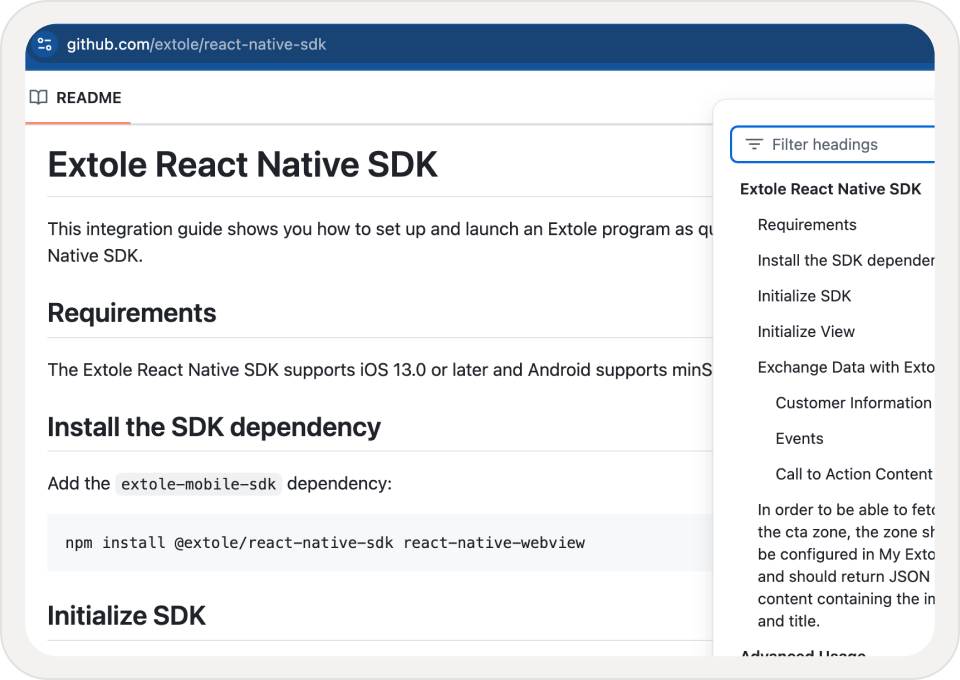Open Initialize View outline entry
960x680 pixels.
806,331
